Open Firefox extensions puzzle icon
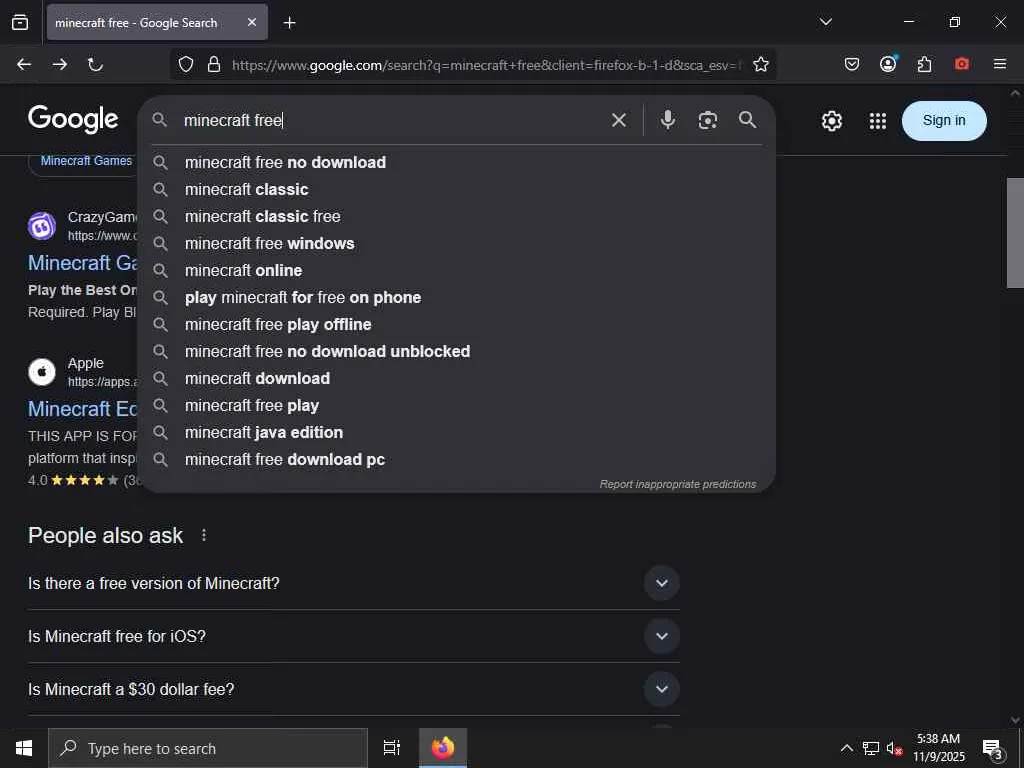The width and height of the screenshot is (1024, 768). pos(924,64)
